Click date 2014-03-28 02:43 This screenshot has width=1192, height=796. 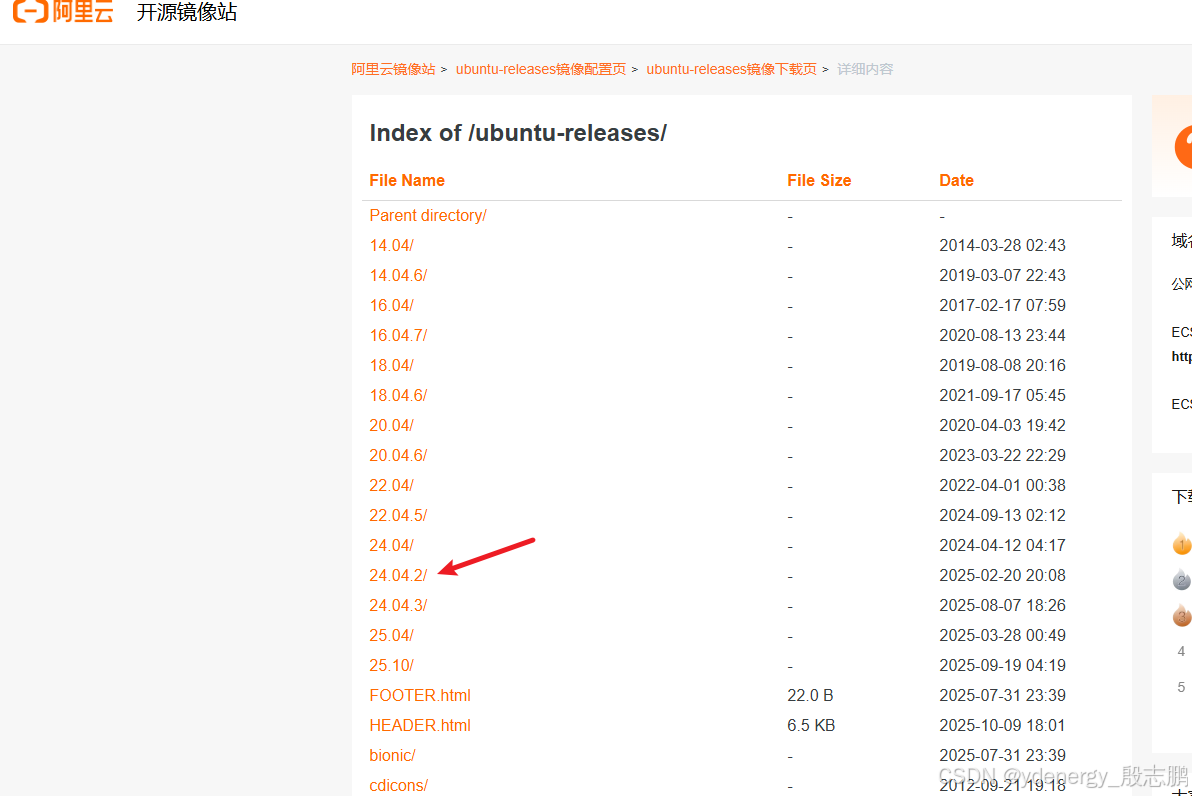[x=1002, y=246]
